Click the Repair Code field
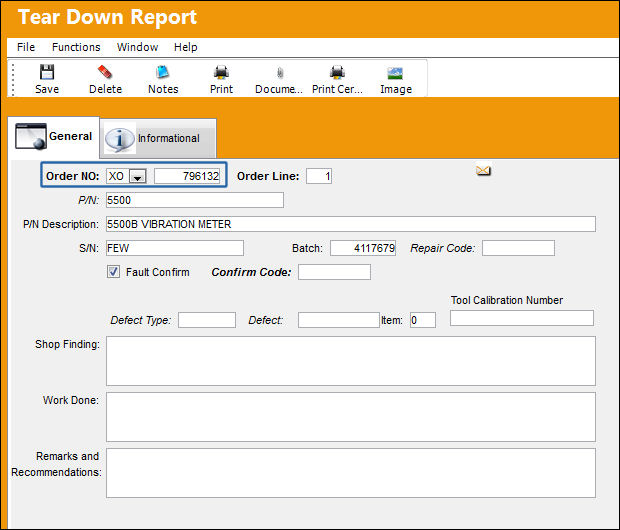Image resolution: width=620 pixels, height=530 pixels. coord(518,248)
